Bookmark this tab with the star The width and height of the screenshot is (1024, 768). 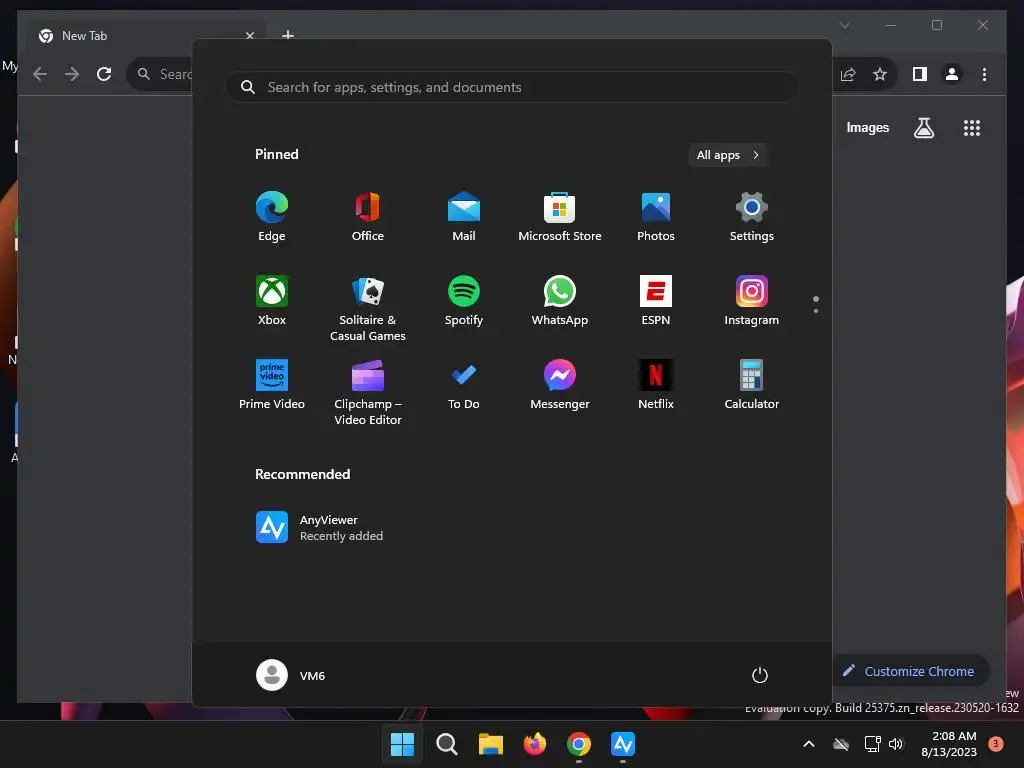coord(880,74)
